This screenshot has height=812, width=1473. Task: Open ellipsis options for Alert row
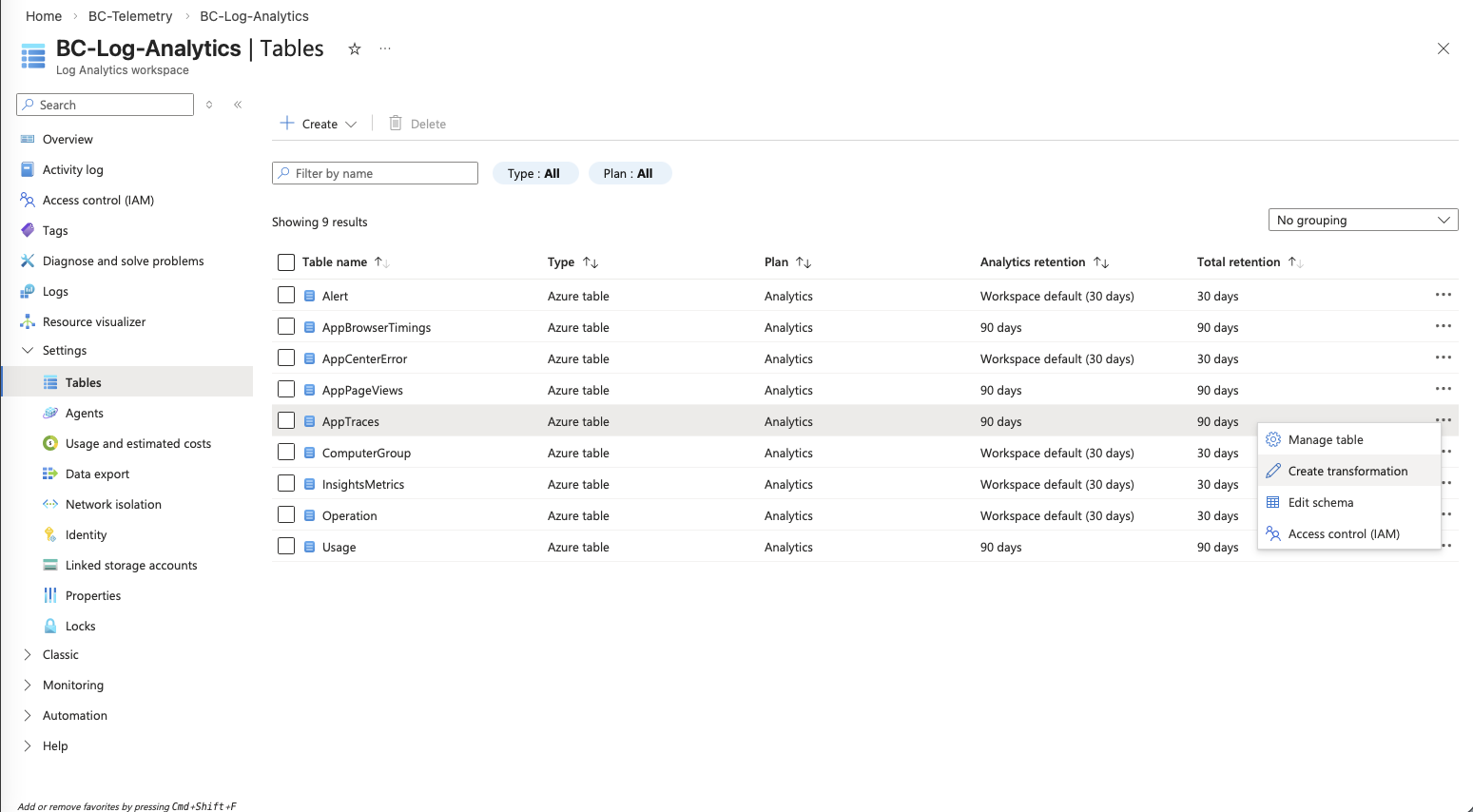[x=1443, y=295]
